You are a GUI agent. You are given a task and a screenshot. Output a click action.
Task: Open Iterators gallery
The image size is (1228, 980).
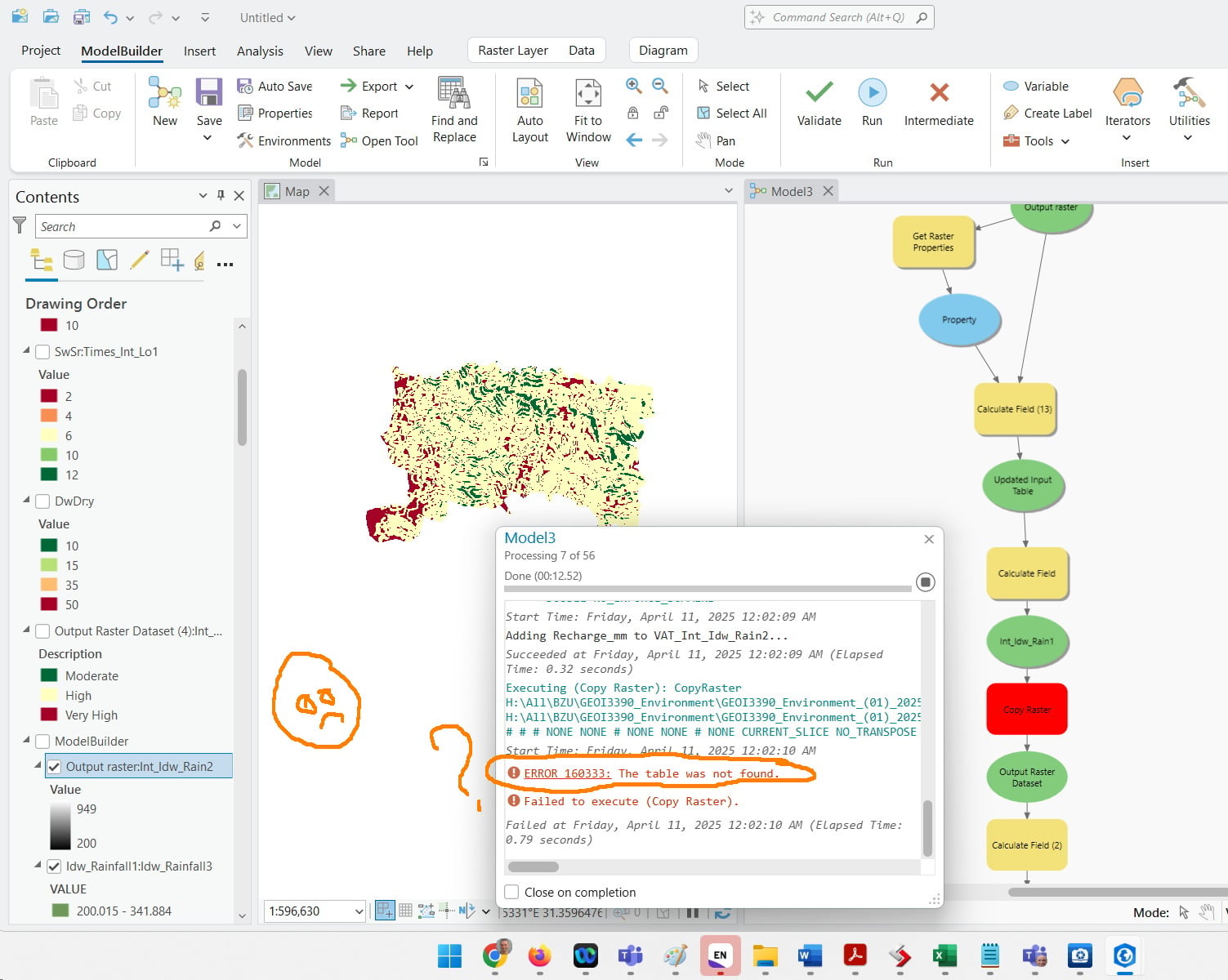coord(1128,110)
